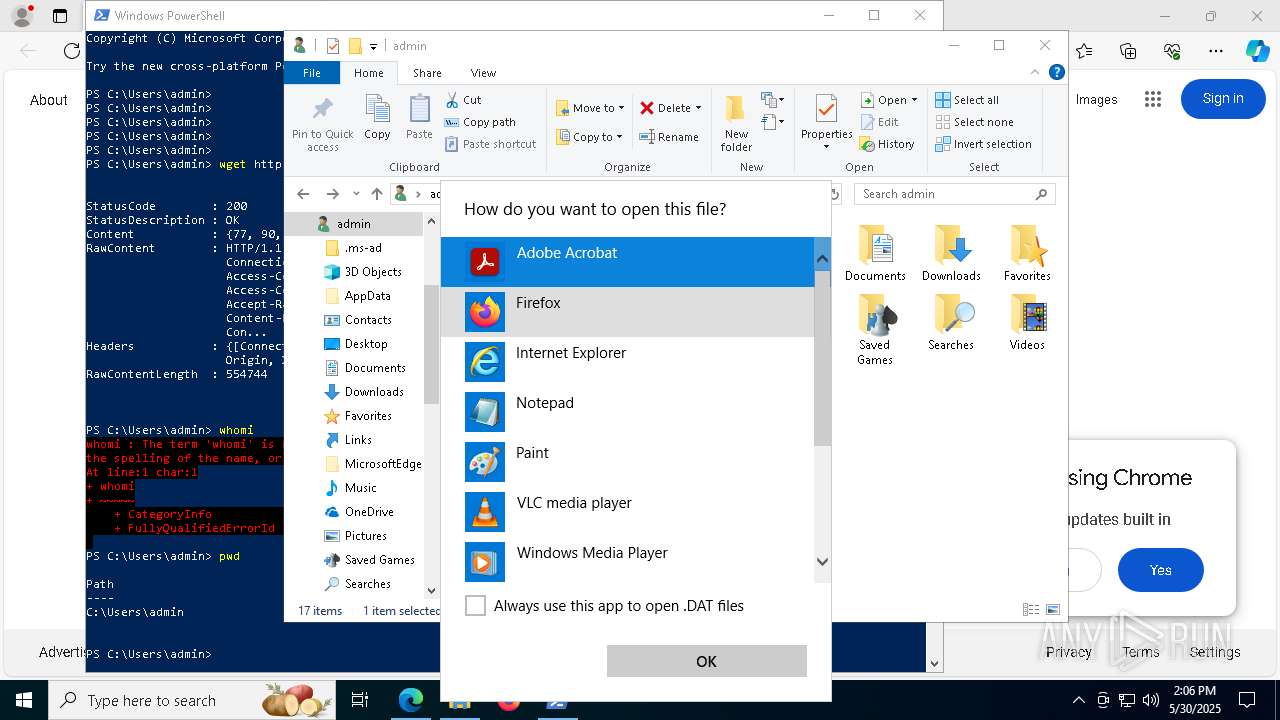
Task: Open the Properties ribbon button
Action: pos(826,123)
